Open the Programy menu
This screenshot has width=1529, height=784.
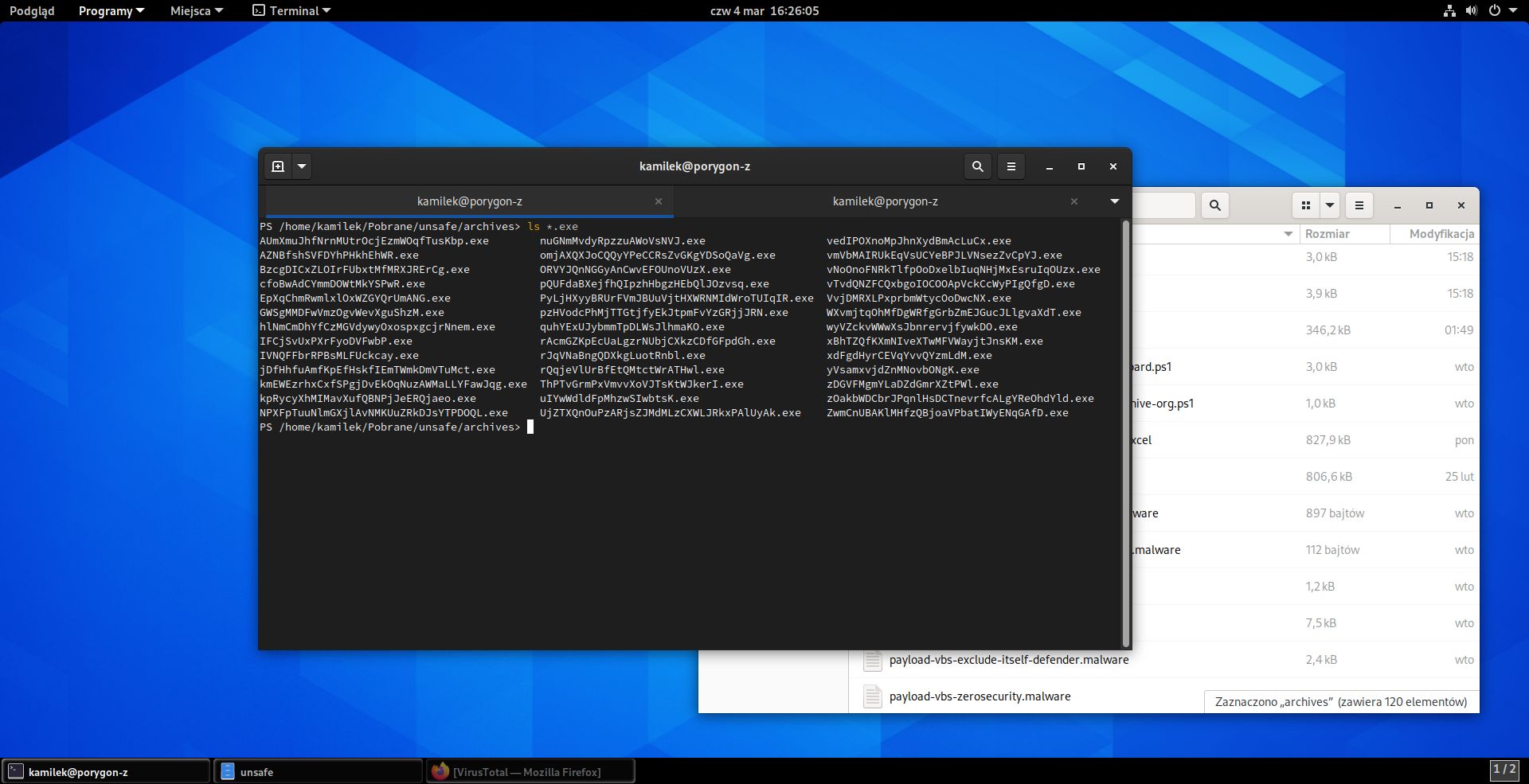(x=111, y=11)
